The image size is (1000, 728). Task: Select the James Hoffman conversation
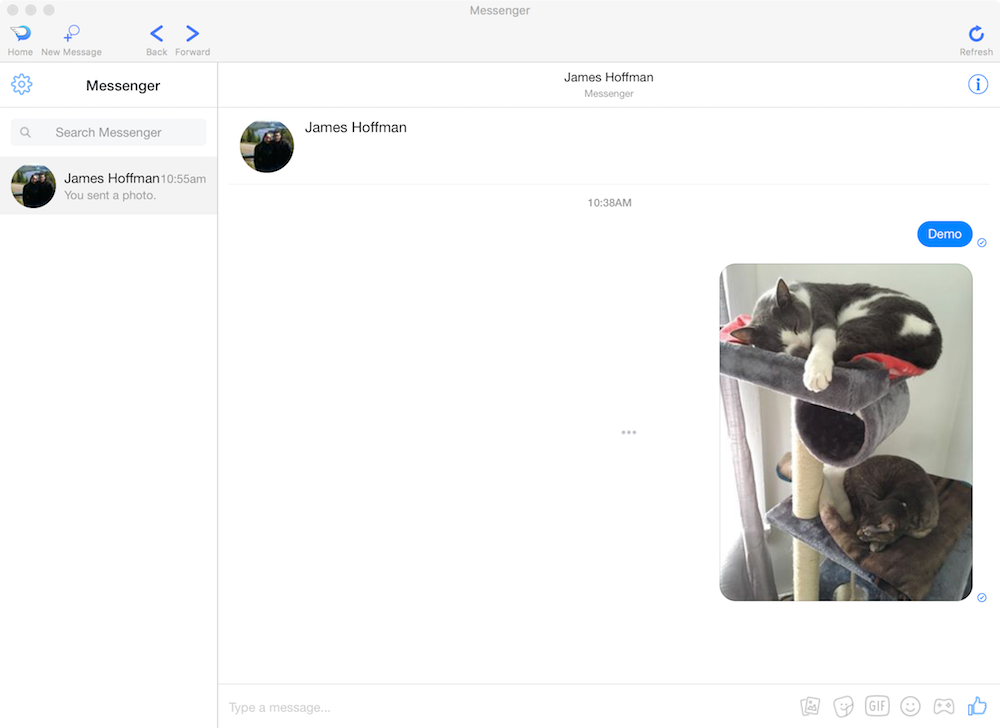click(108, 186)
